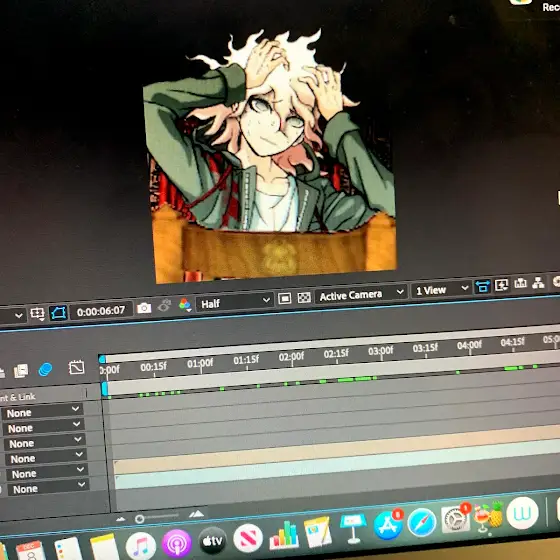Jump to the 02:00f timeline marker
Image resolution: width=560 pixels, height=560 pixels.
click(x=291, y=356)
